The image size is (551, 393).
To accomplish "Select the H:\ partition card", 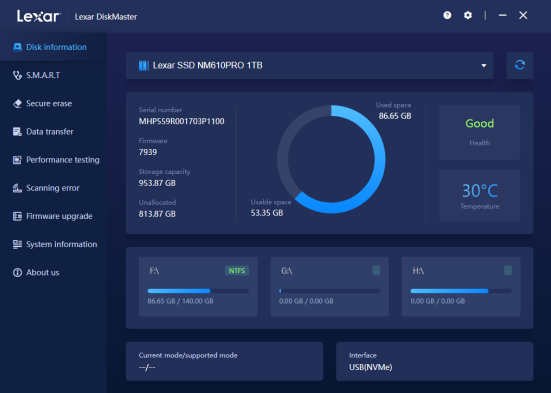I will (461, 286).
